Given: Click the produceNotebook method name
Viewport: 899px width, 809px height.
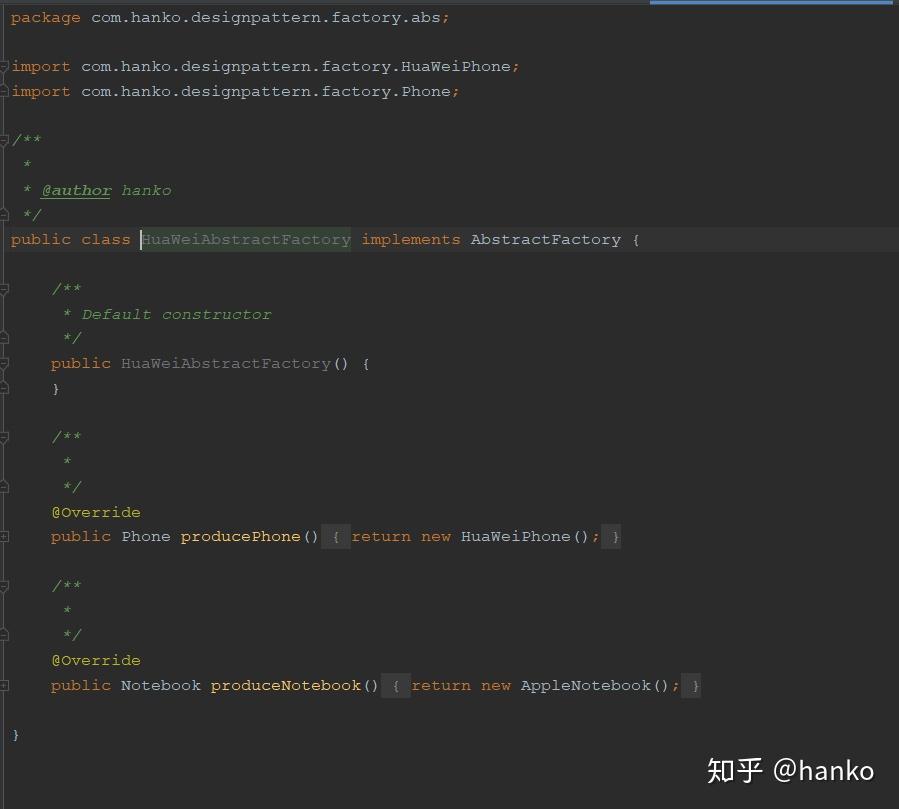Looking at the screenshot, I should (x=286, y=686).
